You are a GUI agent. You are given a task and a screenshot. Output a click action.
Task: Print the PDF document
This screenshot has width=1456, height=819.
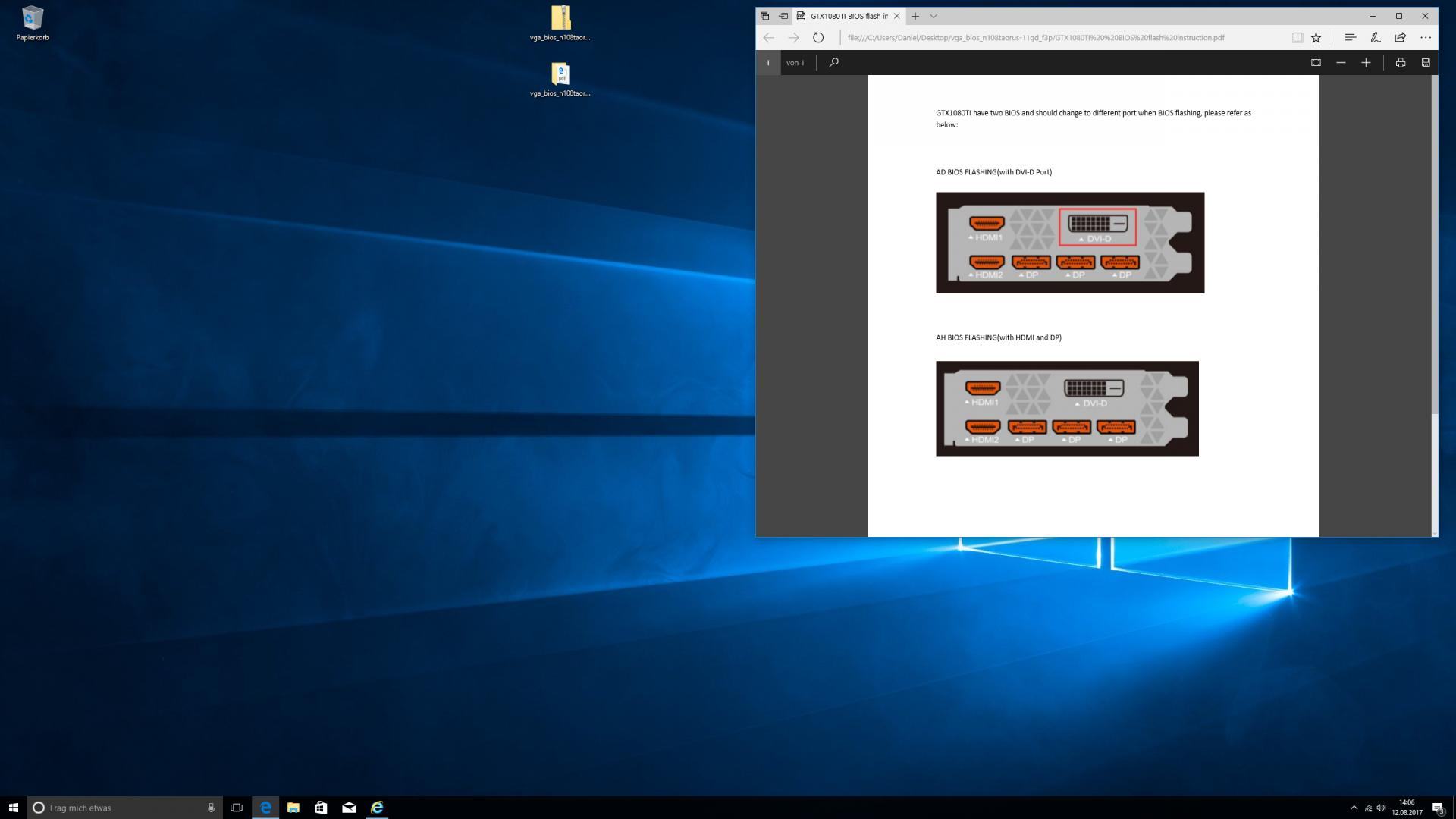point(1401,62)
